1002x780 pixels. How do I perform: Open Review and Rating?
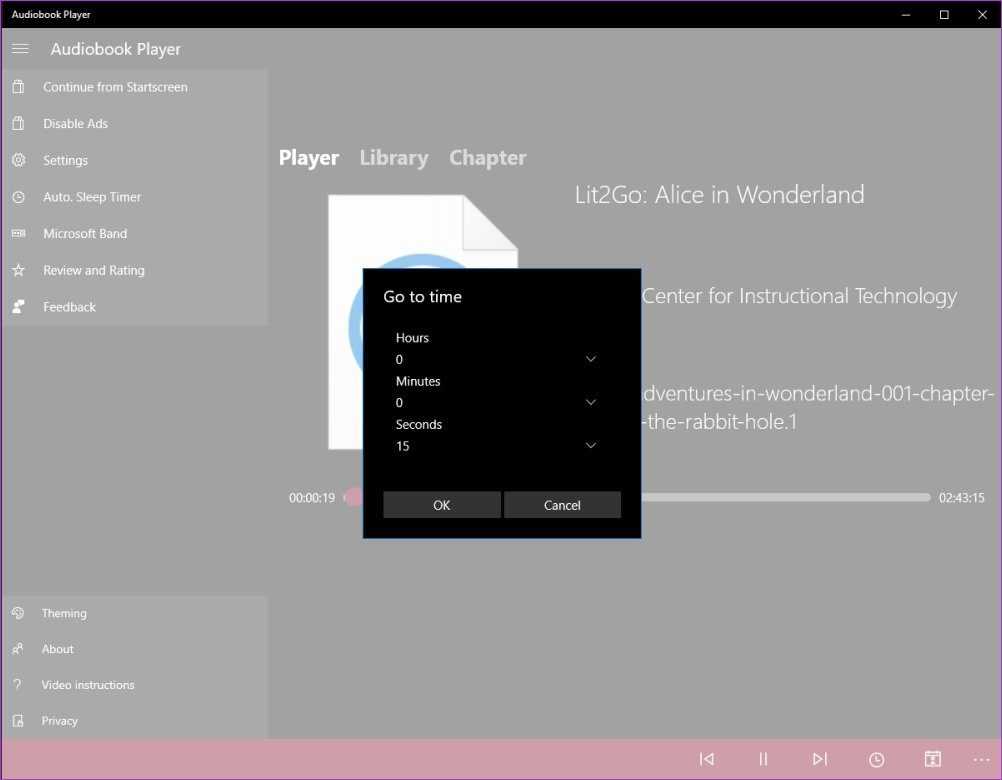coord(94,270)
